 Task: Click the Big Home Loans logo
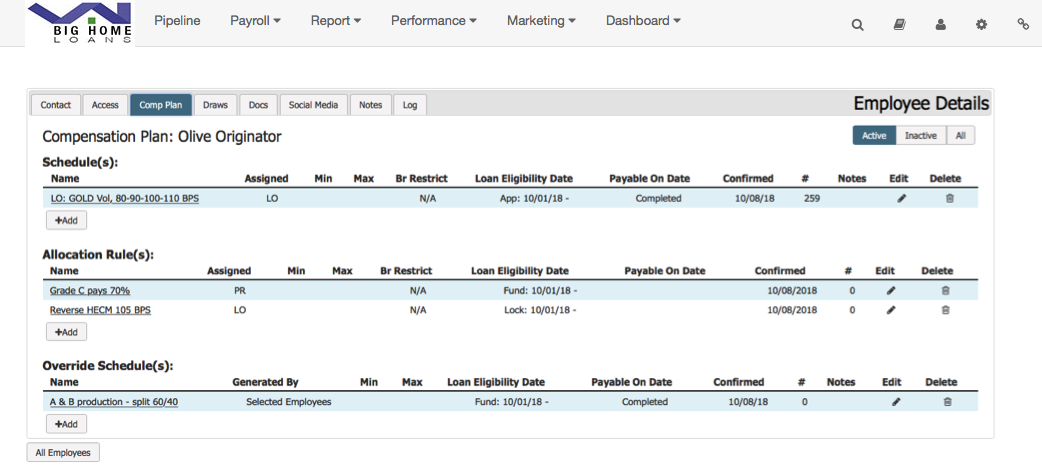coord(80,23)
